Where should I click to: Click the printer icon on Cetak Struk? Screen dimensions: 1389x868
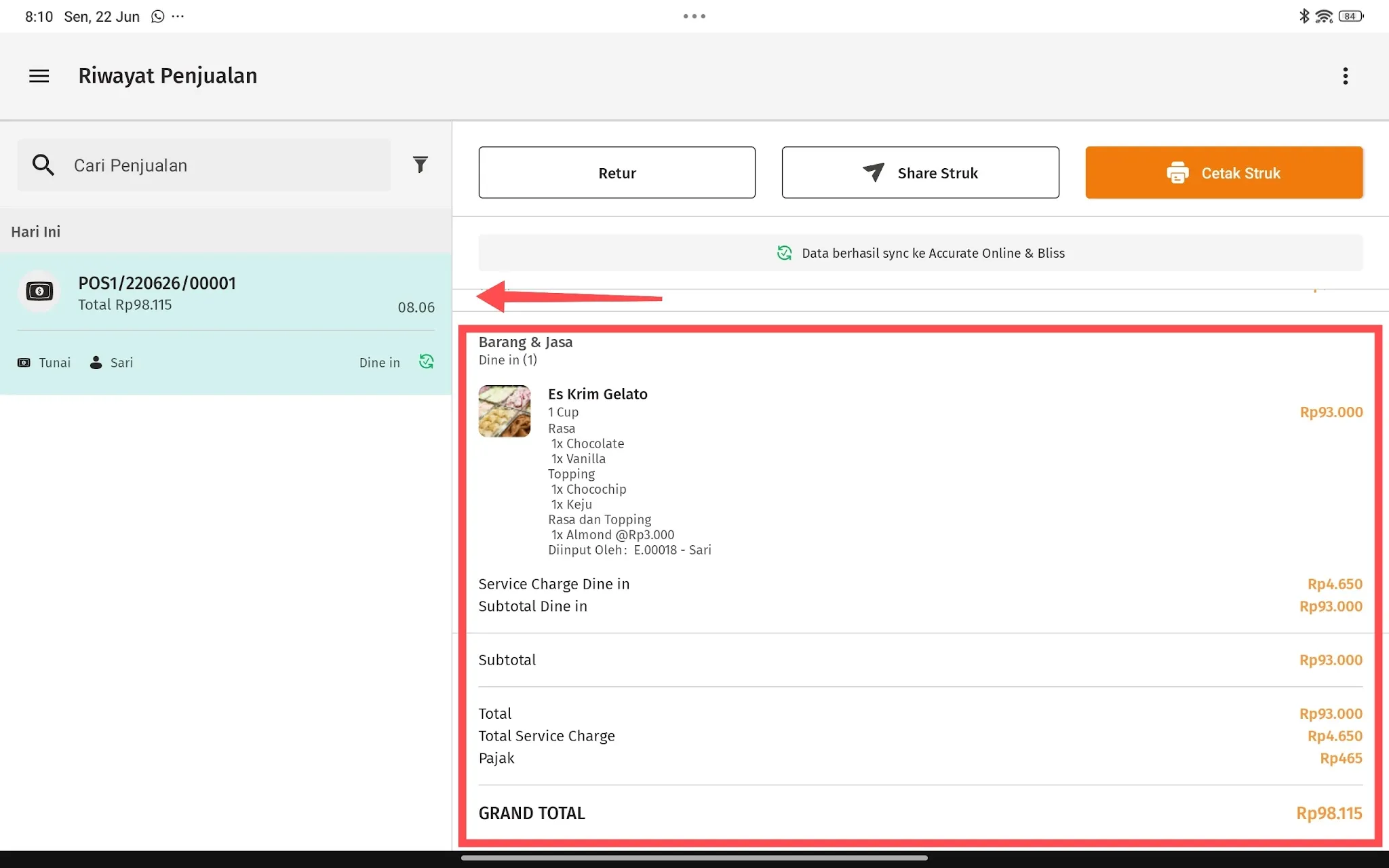click(x=1177, y=173)
